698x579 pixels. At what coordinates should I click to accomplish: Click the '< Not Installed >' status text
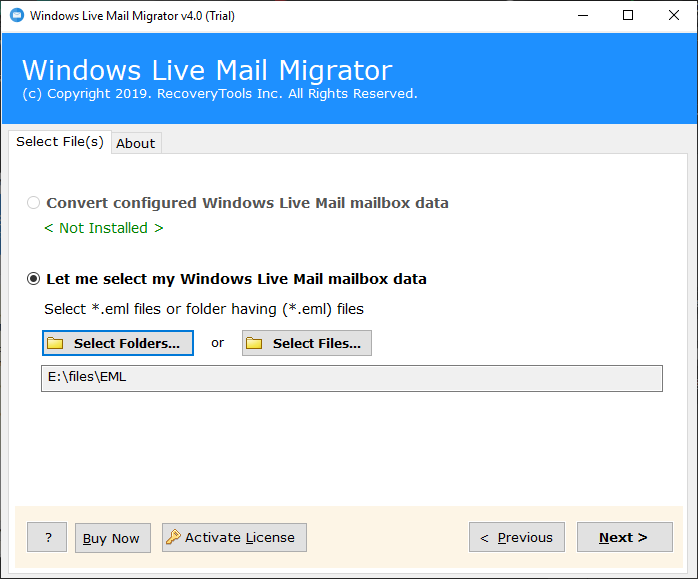click(104, 228)
